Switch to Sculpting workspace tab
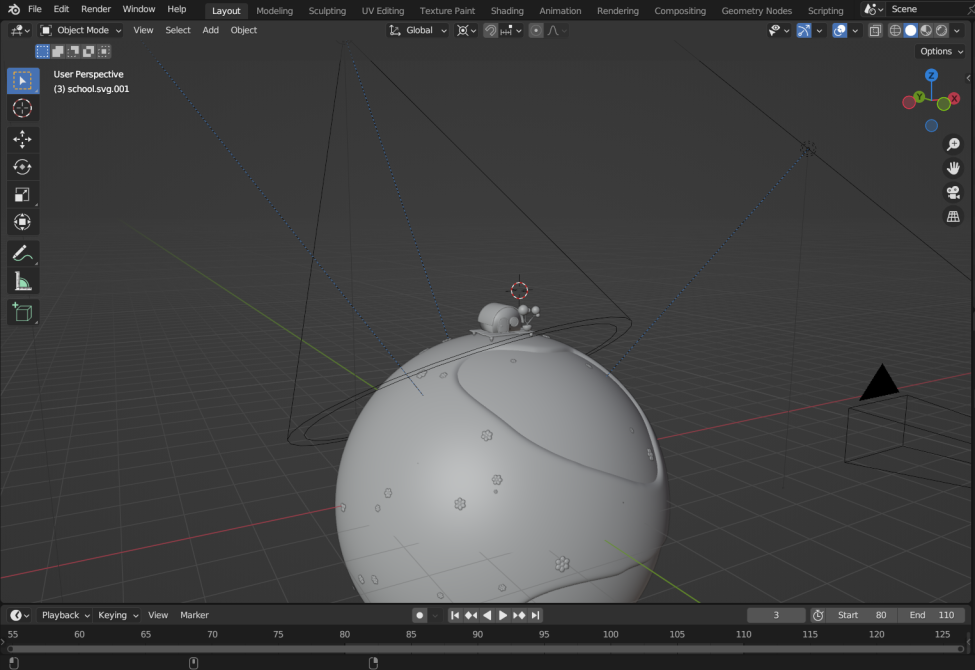 click(327, 11)
